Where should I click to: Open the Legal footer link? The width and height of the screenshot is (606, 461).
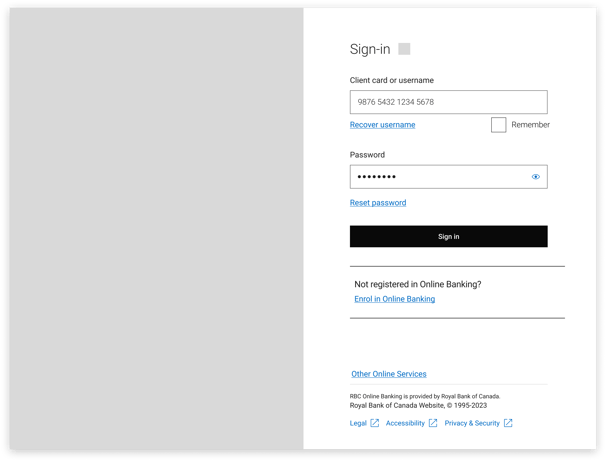tap(358, 423)
